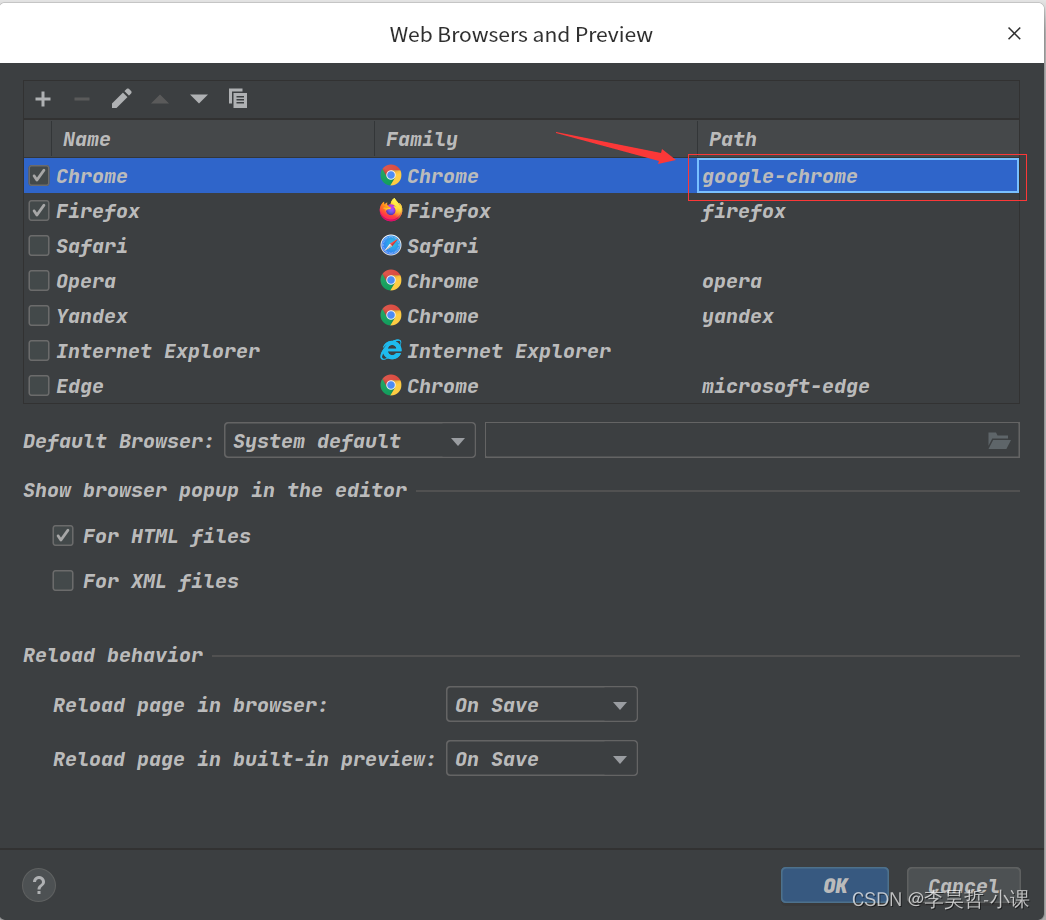The width and height of the screenshot is (1046, 920).
Task: Move browser up with the up arrow
Action: (160, 99)
